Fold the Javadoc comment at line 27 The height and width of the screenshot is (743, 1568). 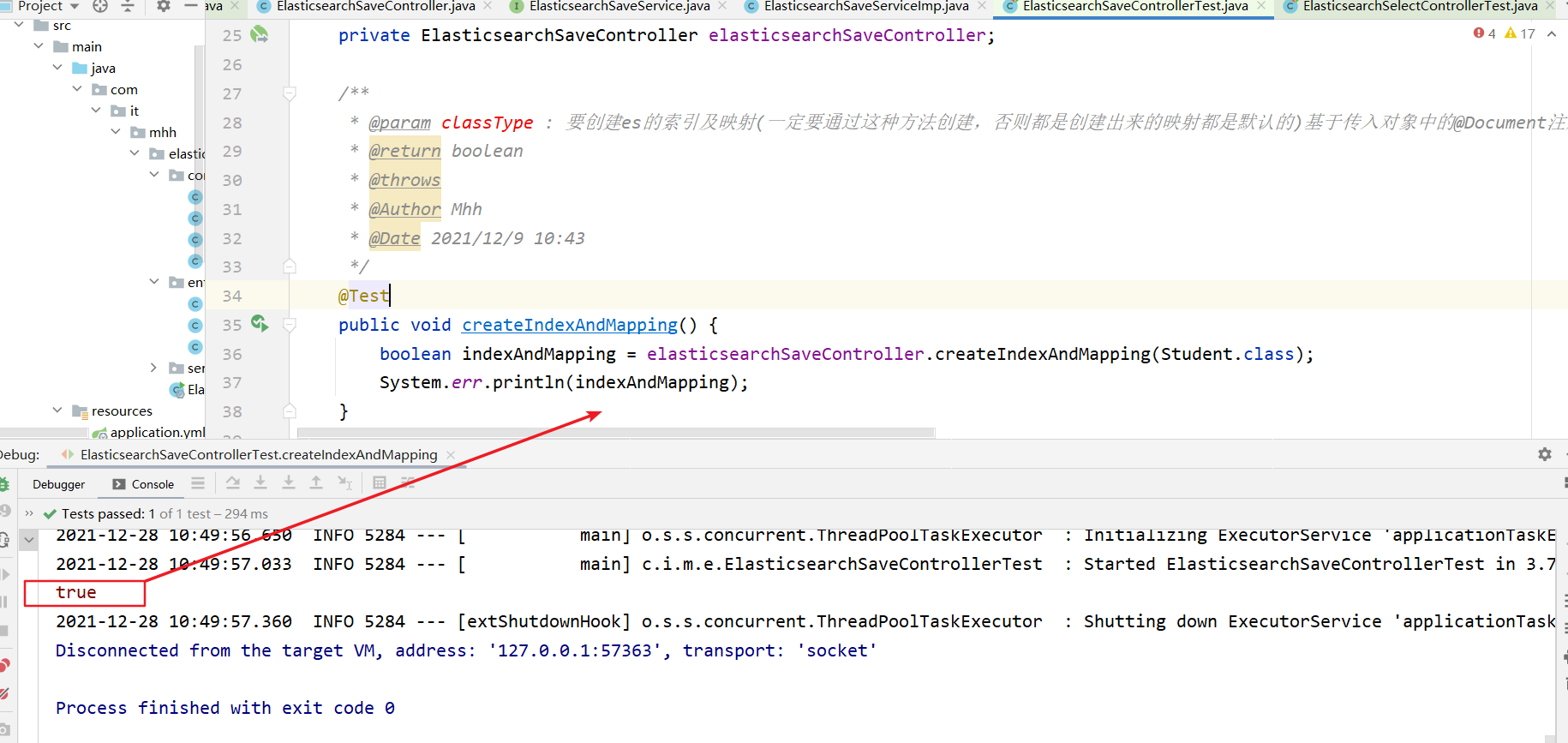pos(290,93)
